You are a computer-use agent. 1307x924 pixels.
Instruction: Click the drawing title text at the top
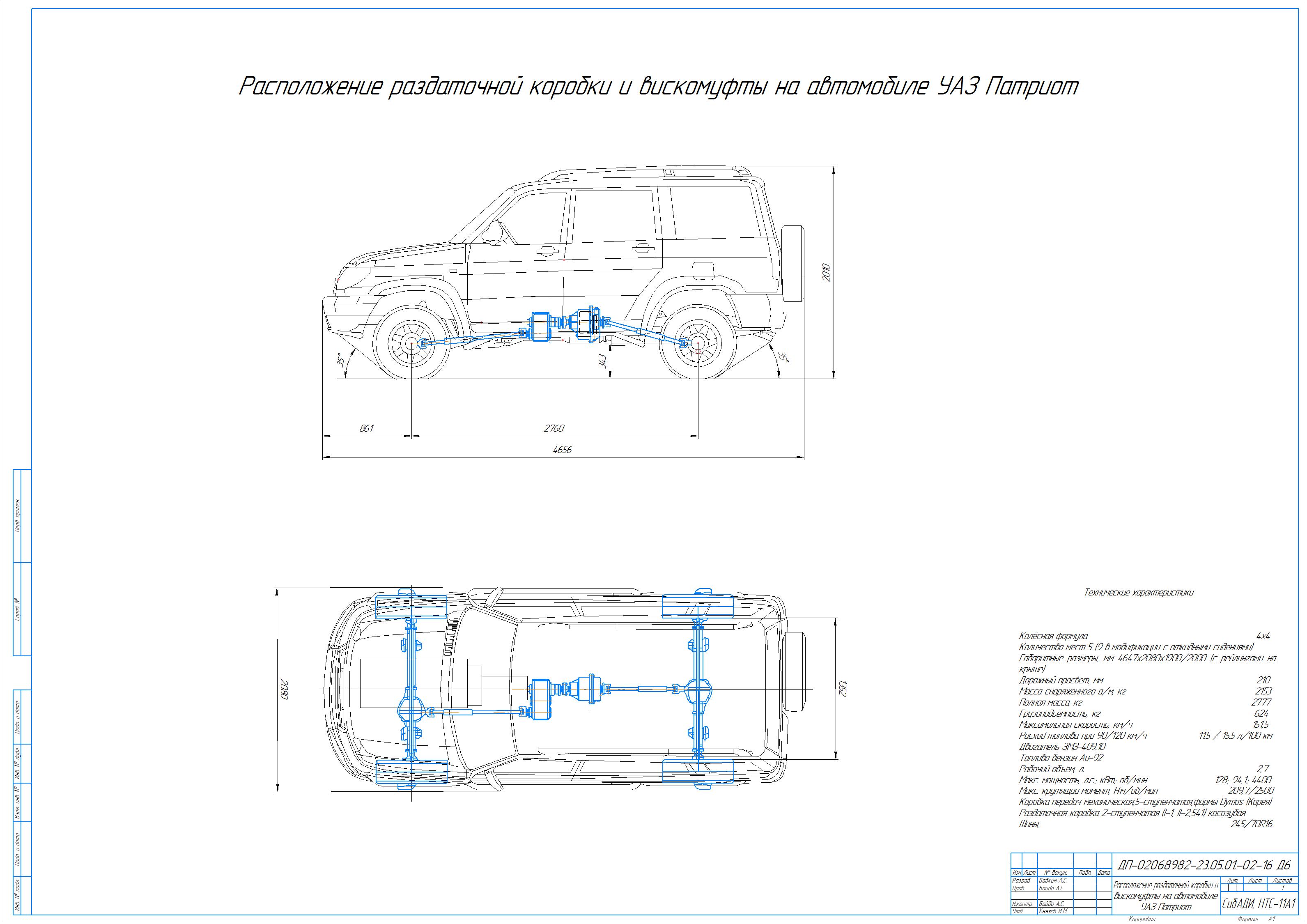(658, 87)
